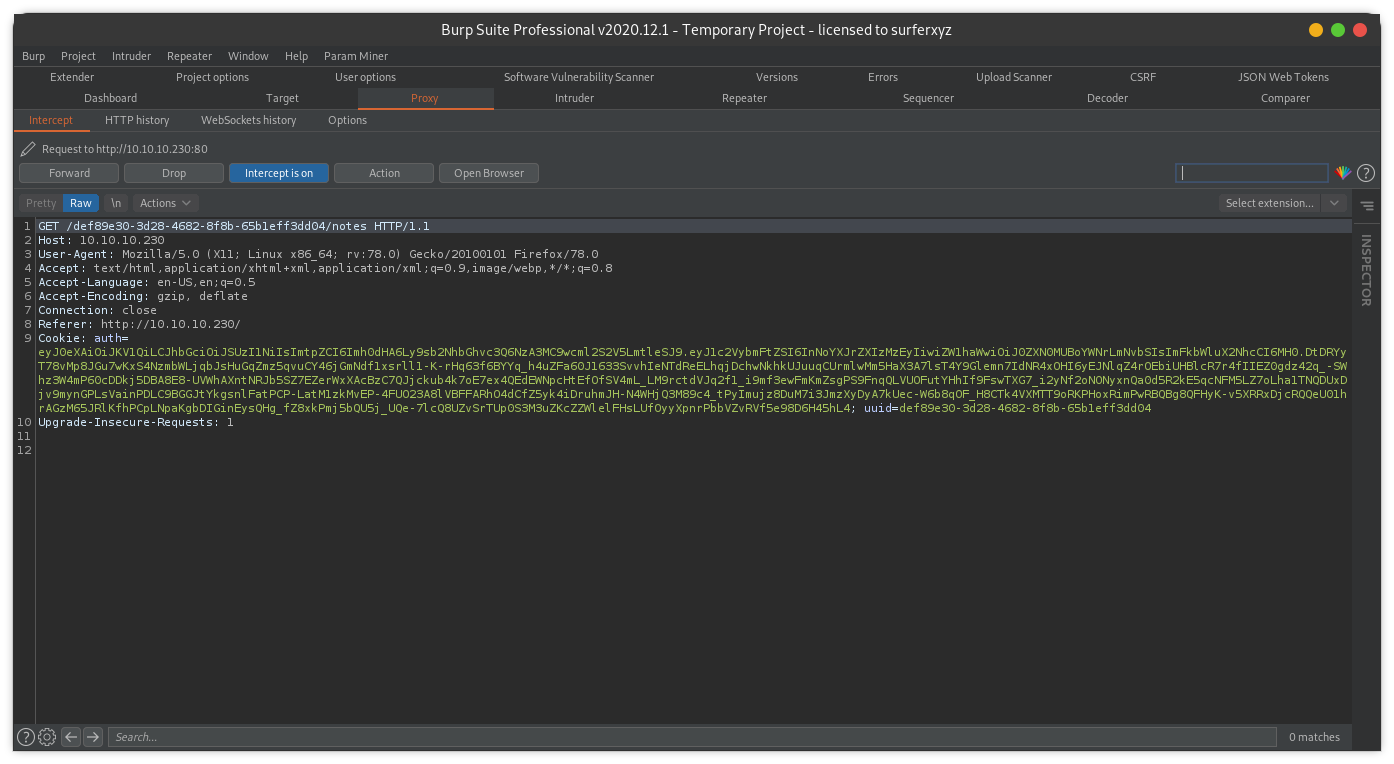
Task: Open the help icon near comment field
Action: (x=1366, y=173)
